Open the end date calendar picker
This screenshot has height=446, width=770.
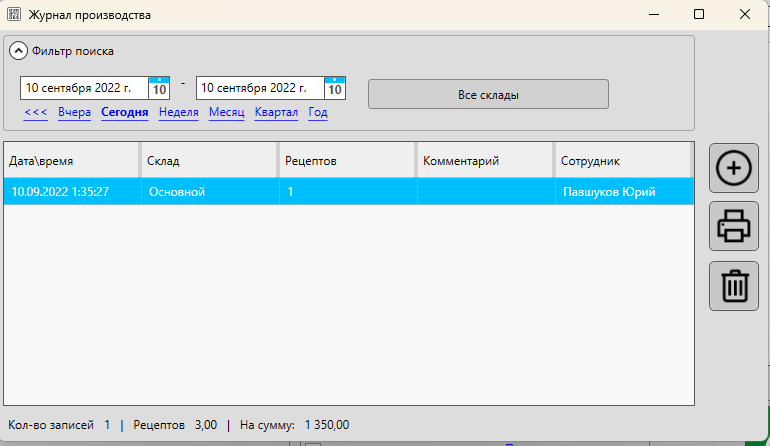click(335, 88)
